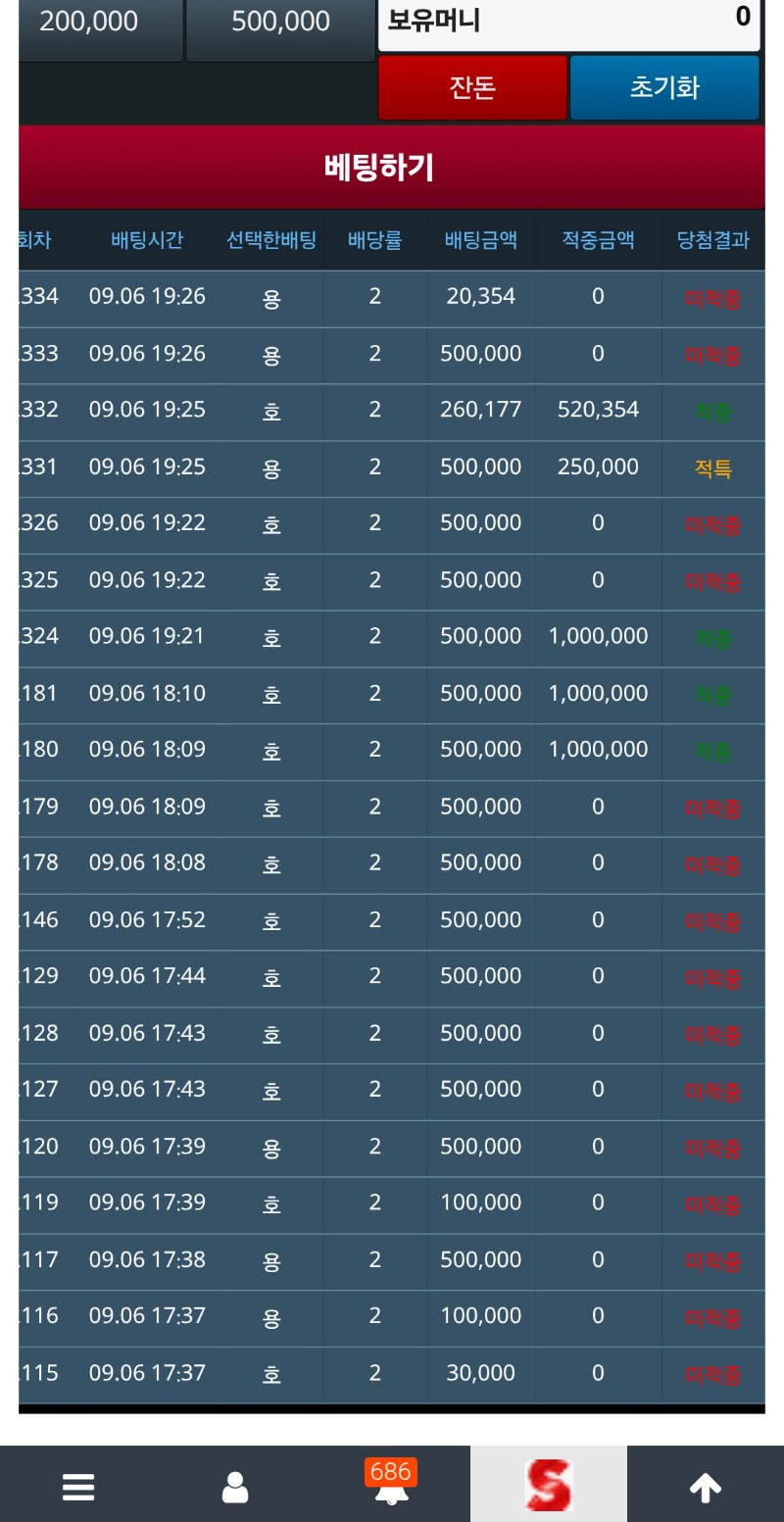Click the red 잔돈 button

(472, 87)
